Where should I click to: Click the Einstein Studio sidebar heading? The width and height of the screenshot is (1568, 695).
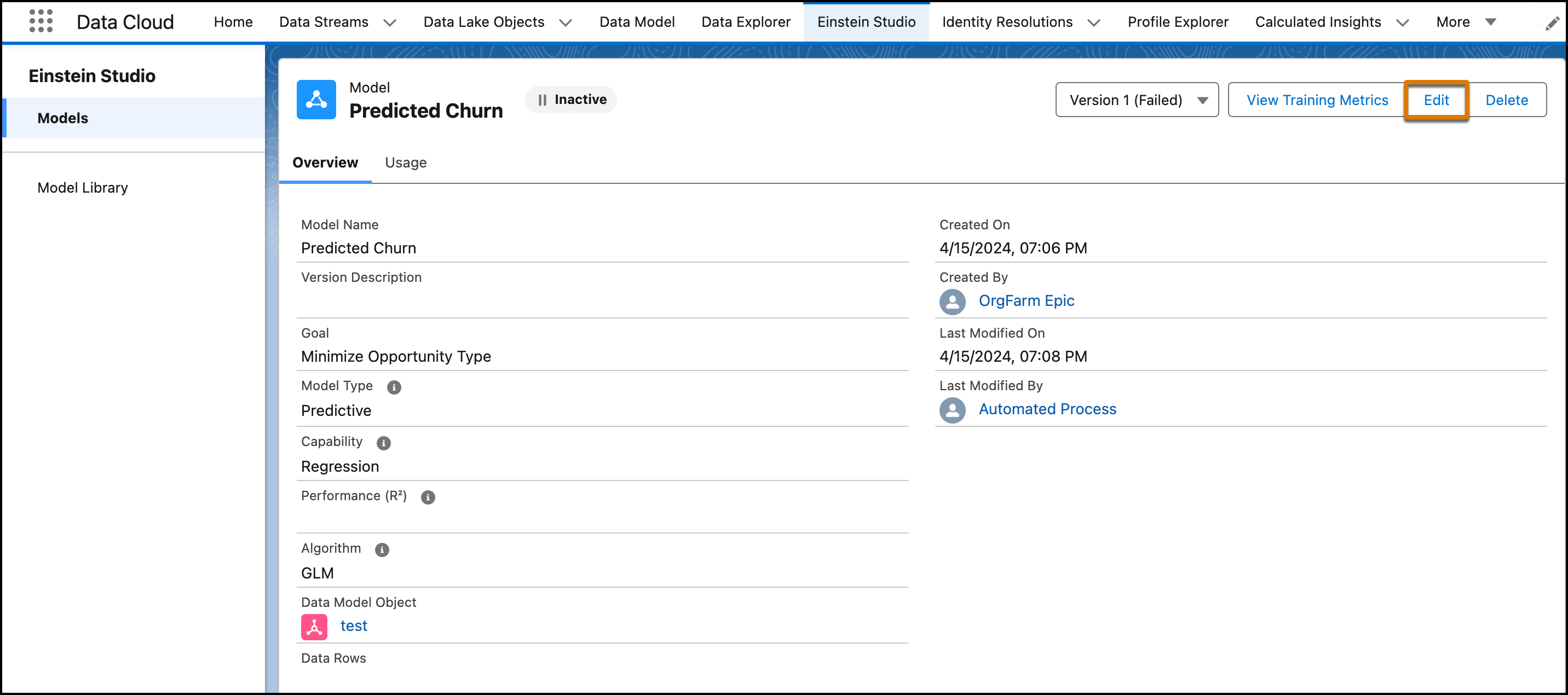coord(92,76)
